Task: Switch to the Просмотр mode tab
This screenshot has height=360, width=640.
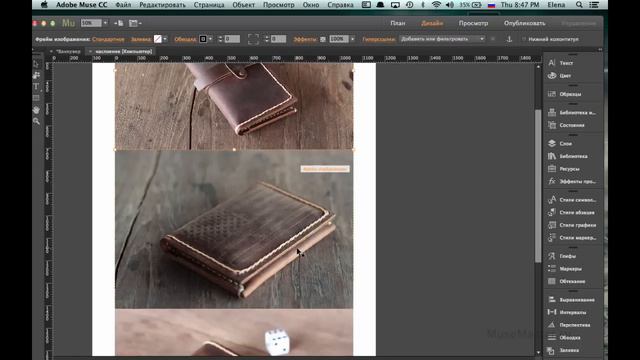Action: [x=473, y=23]
